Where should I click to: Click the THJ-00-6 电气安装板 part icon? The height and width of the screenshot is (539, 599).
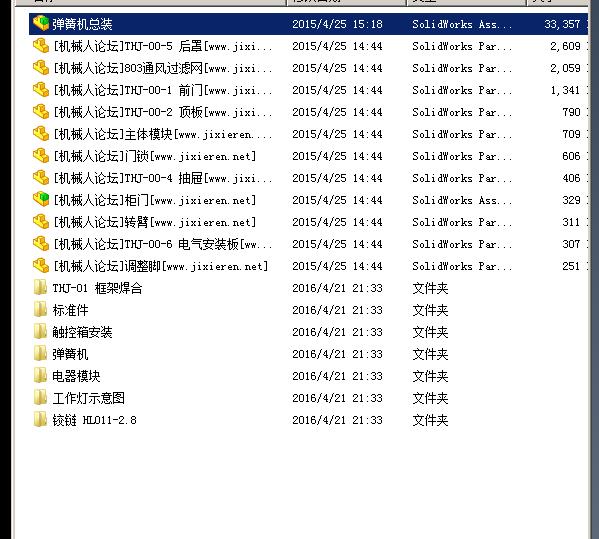click(x=41, y=244)
